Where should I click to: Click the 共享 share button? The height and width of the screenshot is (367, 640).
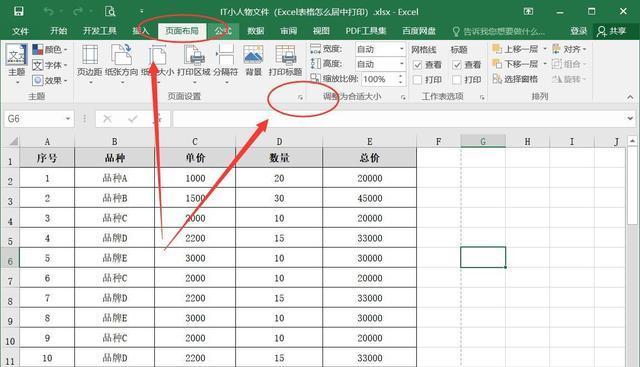coord(612,31)
